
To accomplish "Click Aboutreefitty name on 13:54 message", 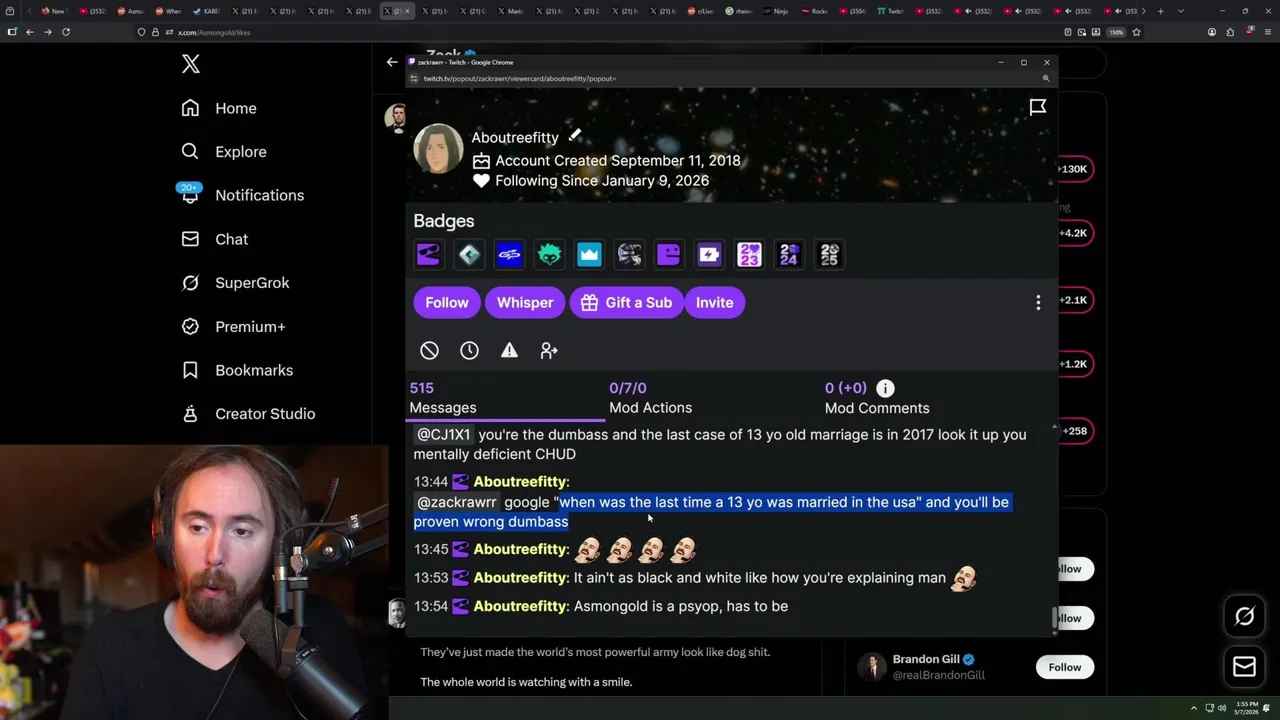I will coord(519,606).
